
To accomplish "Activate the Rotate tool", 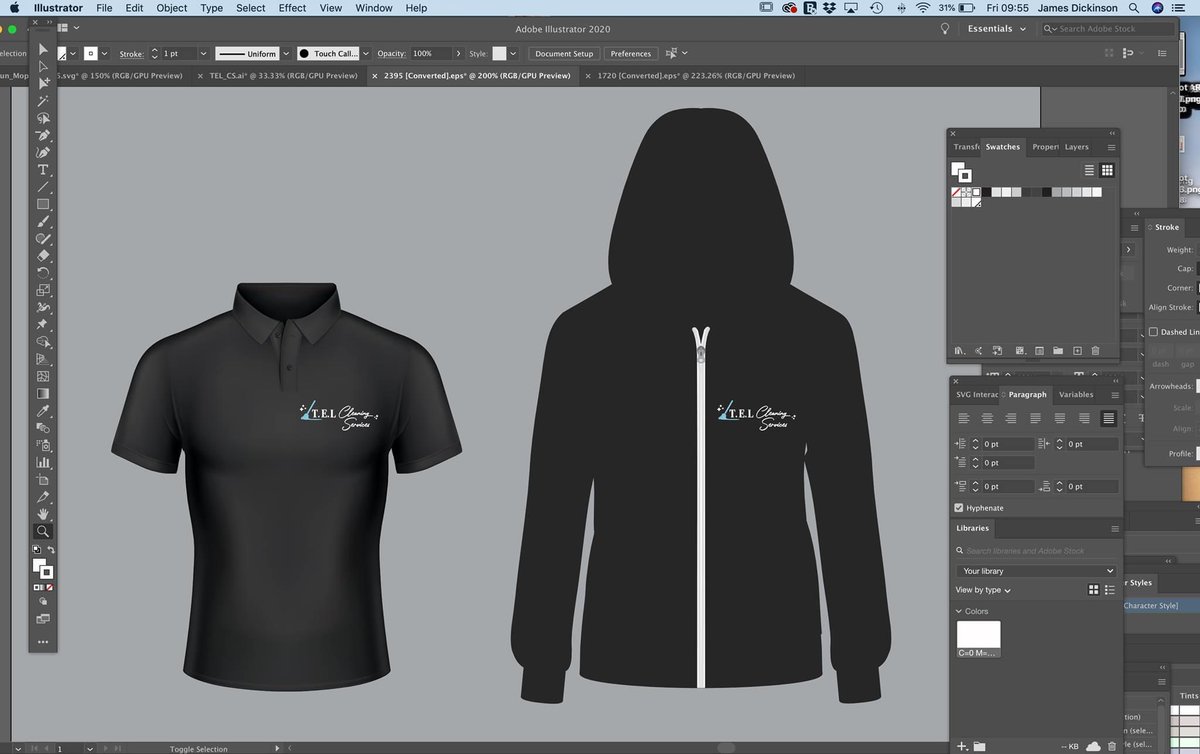I will [x=43, y=273].
